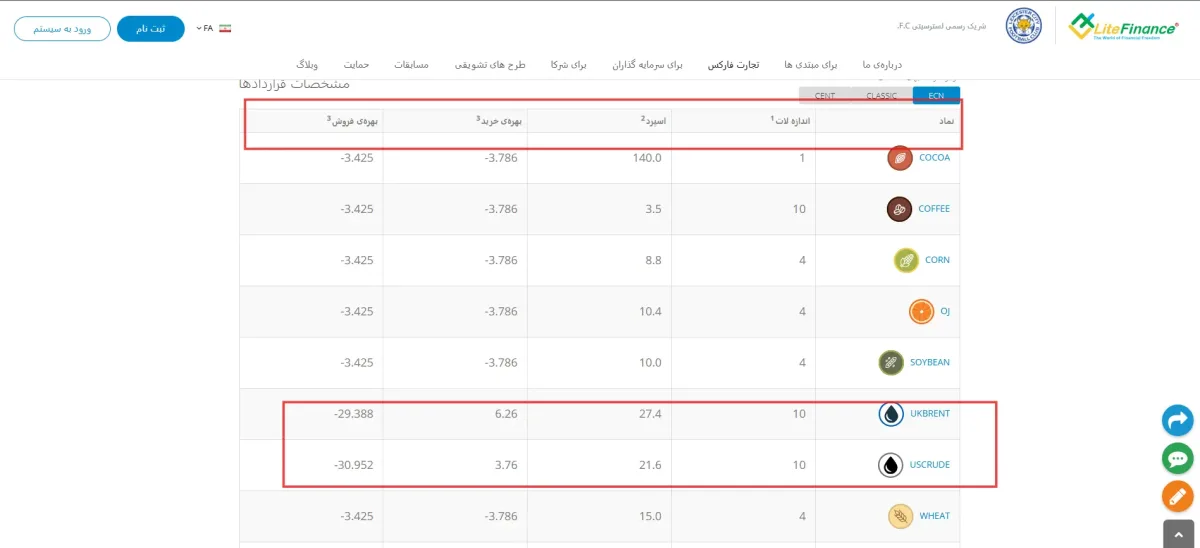Open the OJ symbol link

click(945, 311)
